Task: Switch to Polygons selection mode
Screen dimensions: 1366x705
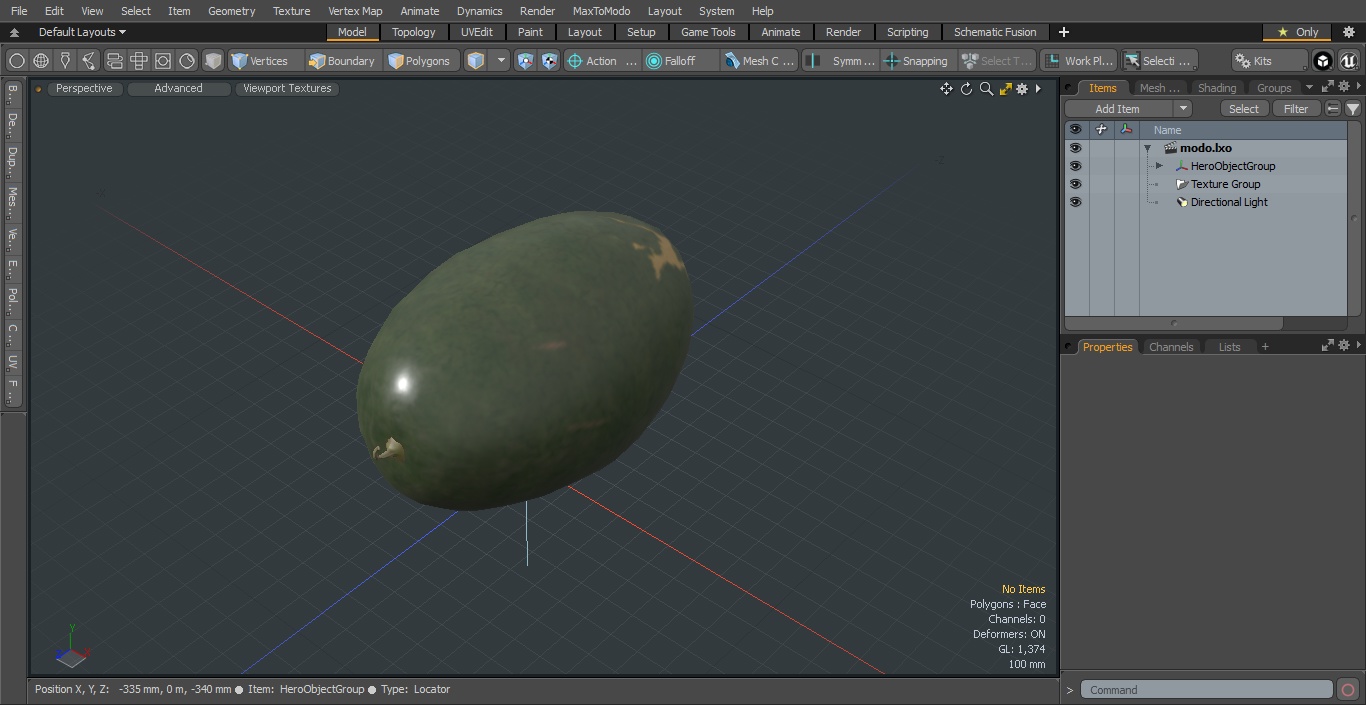Action: pos(422,61)
